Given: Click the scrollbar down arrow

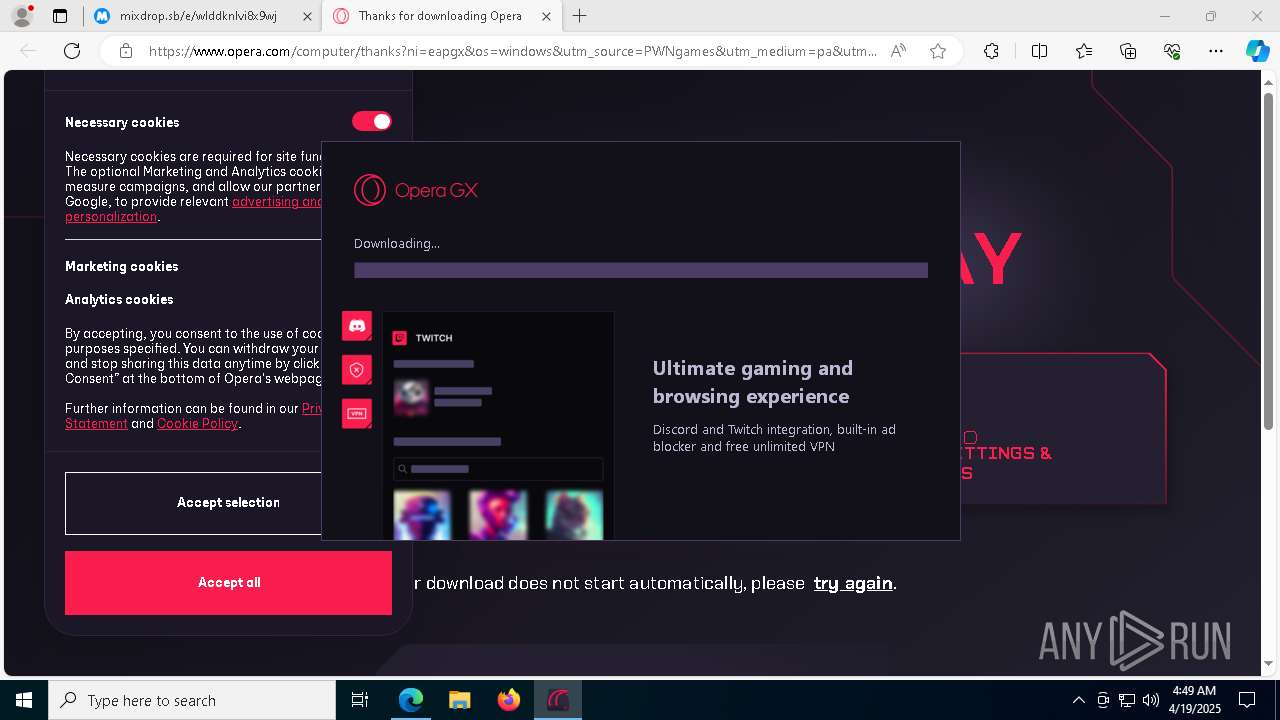Looking at the screenshot, I should (1269, 663).
